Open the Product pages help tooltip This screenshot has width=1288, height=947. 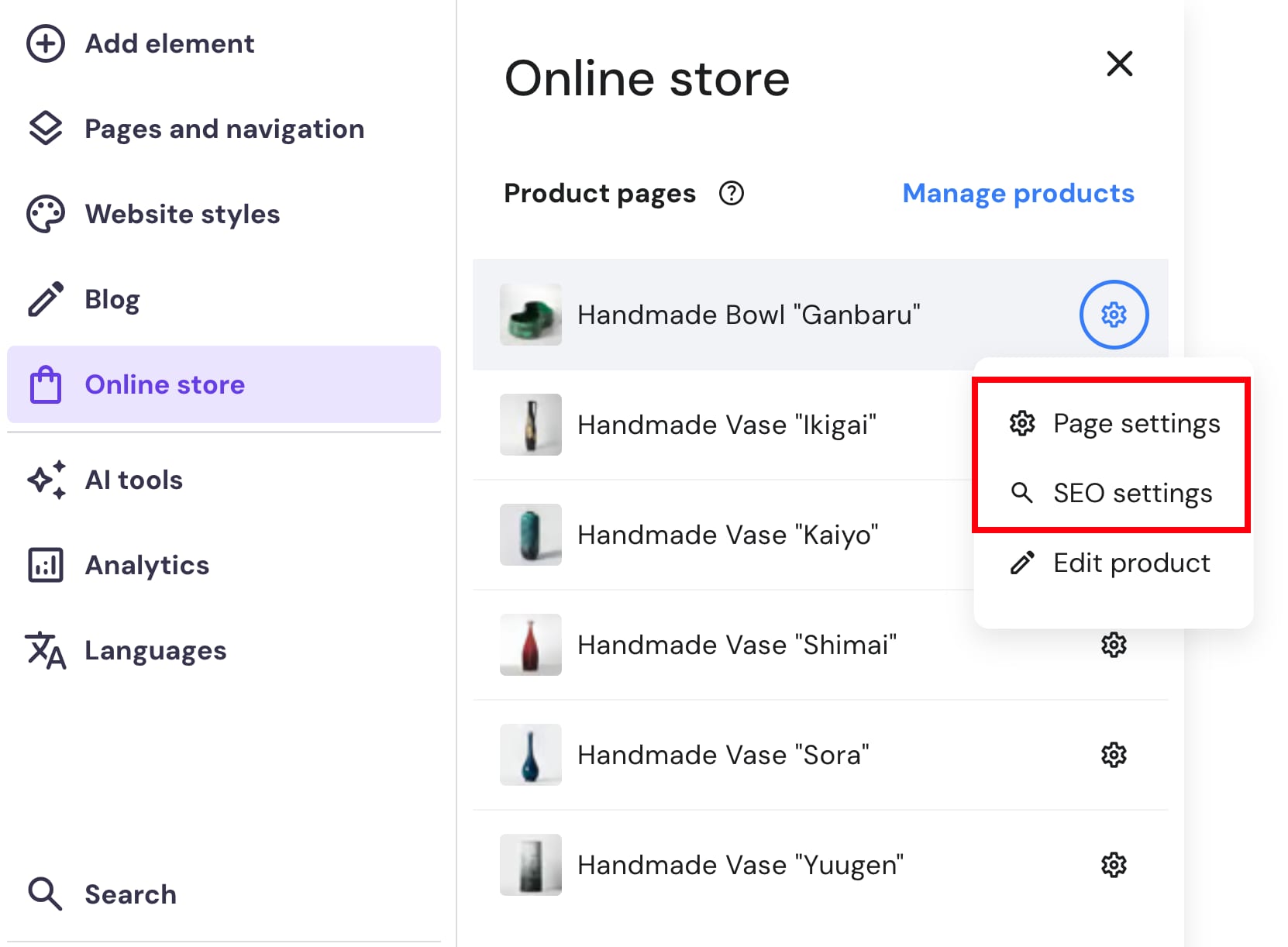[x=731, y=194]
